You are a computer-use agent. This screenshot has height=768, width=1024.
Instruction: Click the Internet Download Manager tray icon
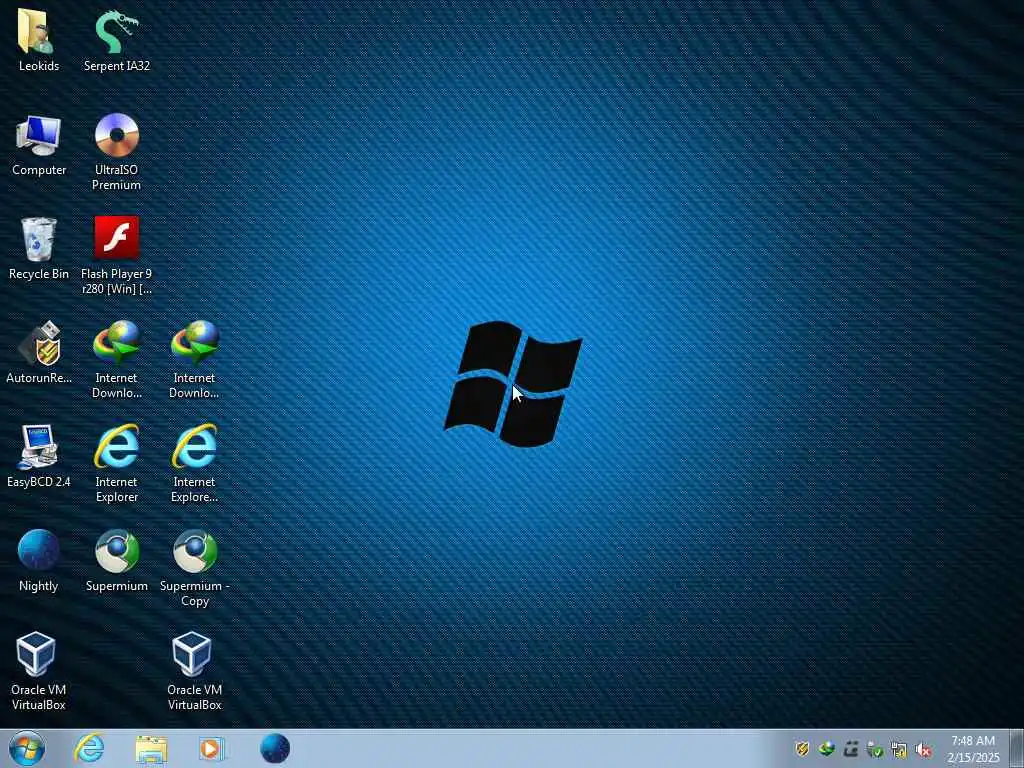[x=827, y=749]
